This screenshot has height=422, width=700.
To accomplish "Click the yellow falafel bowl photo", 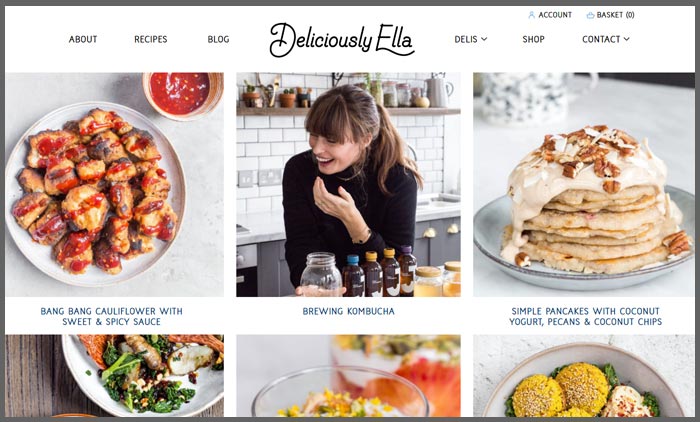I will [583, 376].
